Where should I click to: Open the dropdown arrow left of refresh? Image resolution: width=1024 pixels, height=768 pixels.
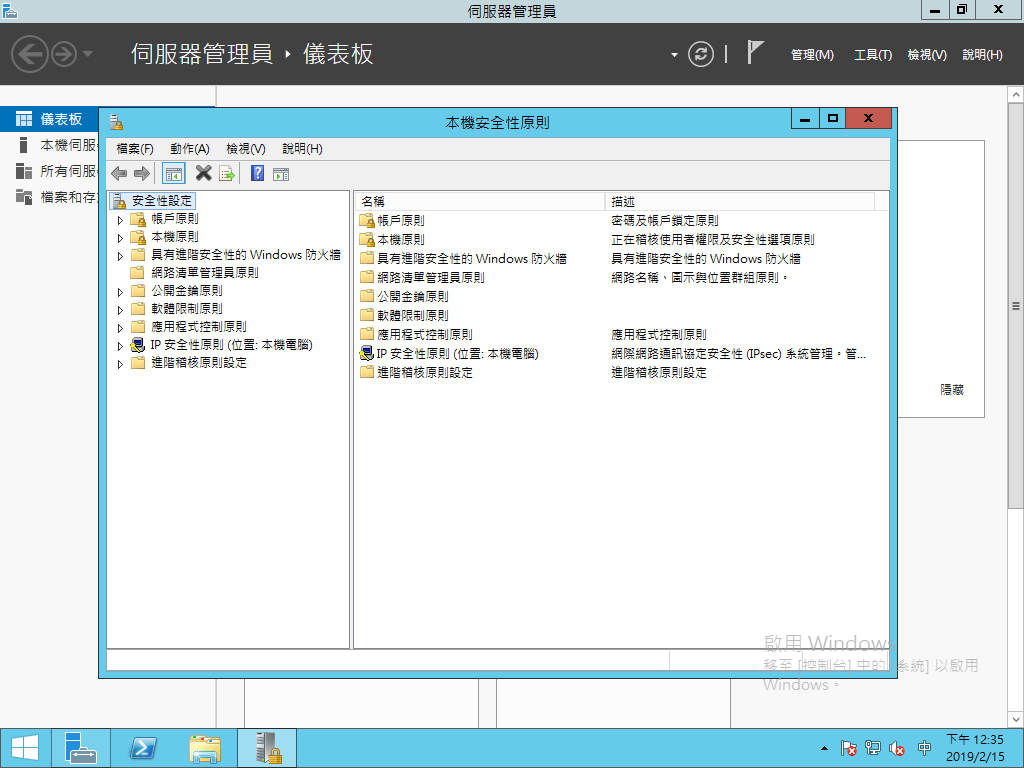tap(674, 55)
